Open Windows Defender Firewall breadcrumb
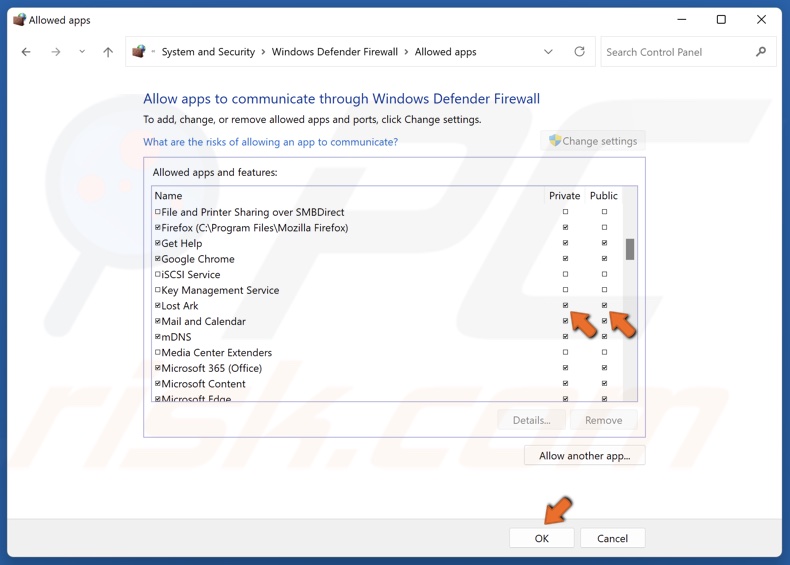Image resolution: width=790 pixels, height=565 pixels. [335, 52]
